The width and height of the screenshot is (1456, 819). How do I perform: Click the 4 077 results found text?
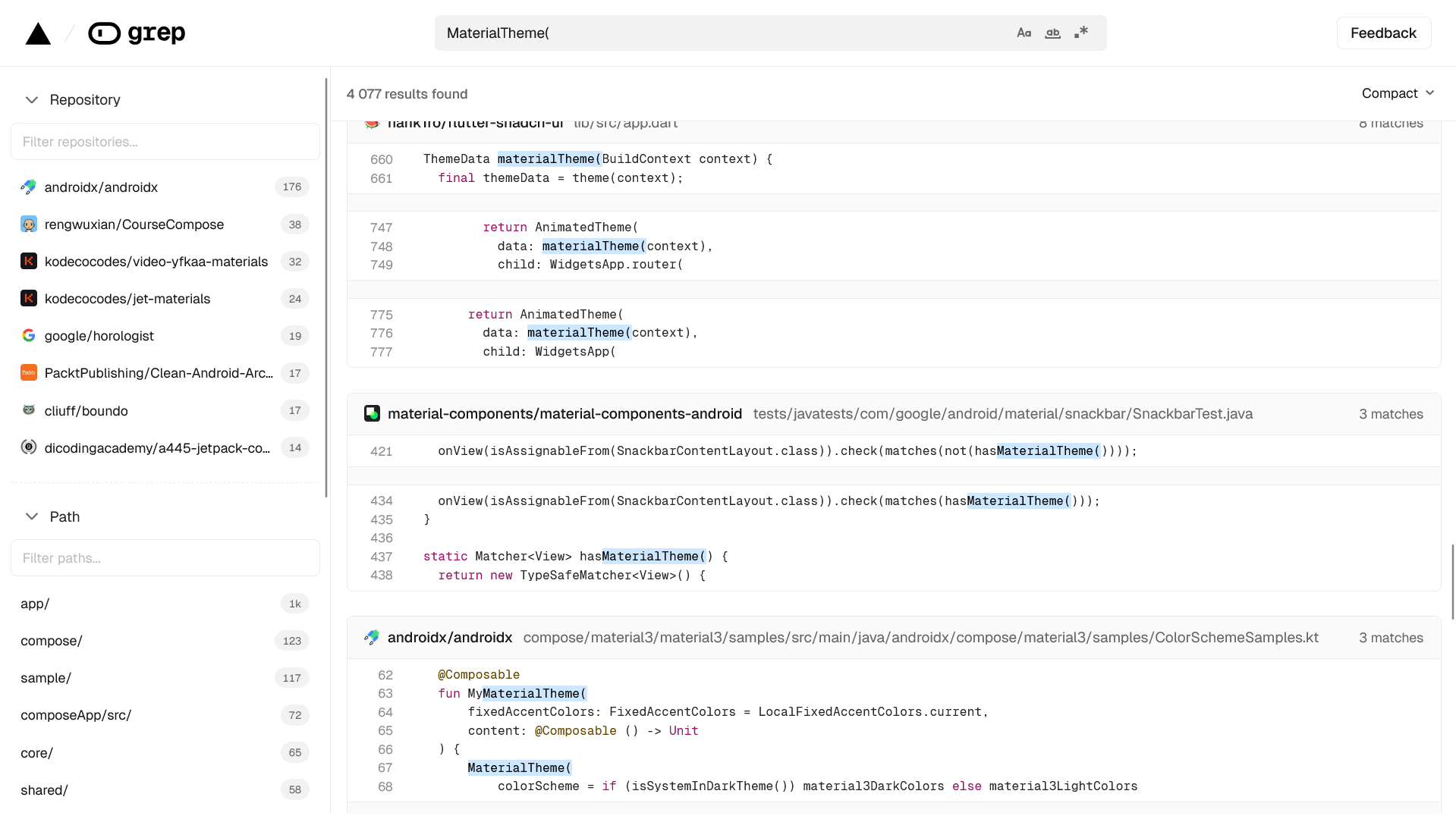tap(407, 94)
